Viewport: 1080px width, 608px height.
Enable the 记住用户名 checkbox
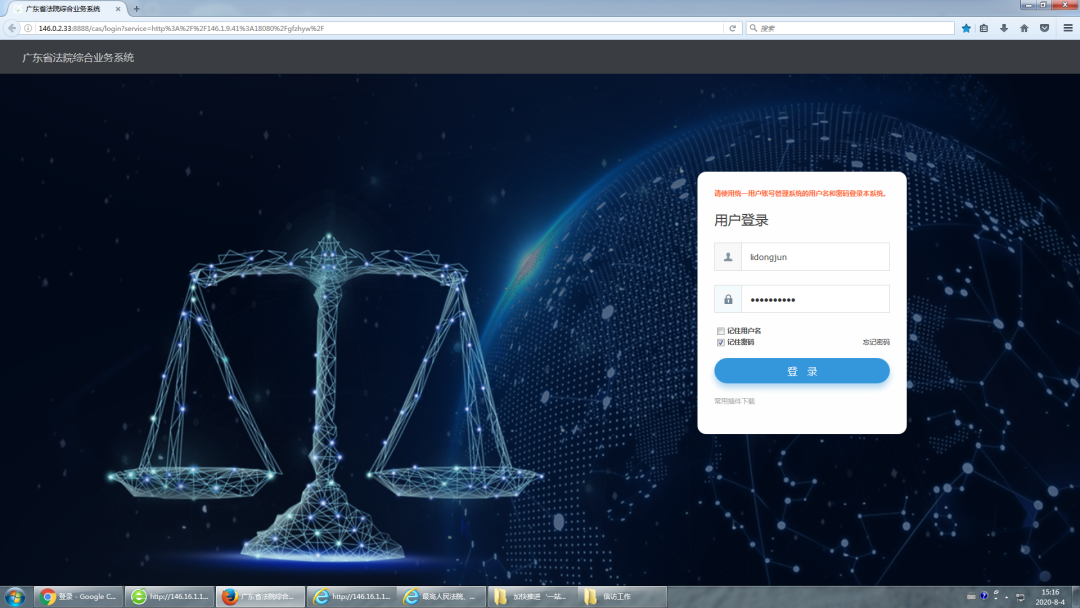pos(720,331)
